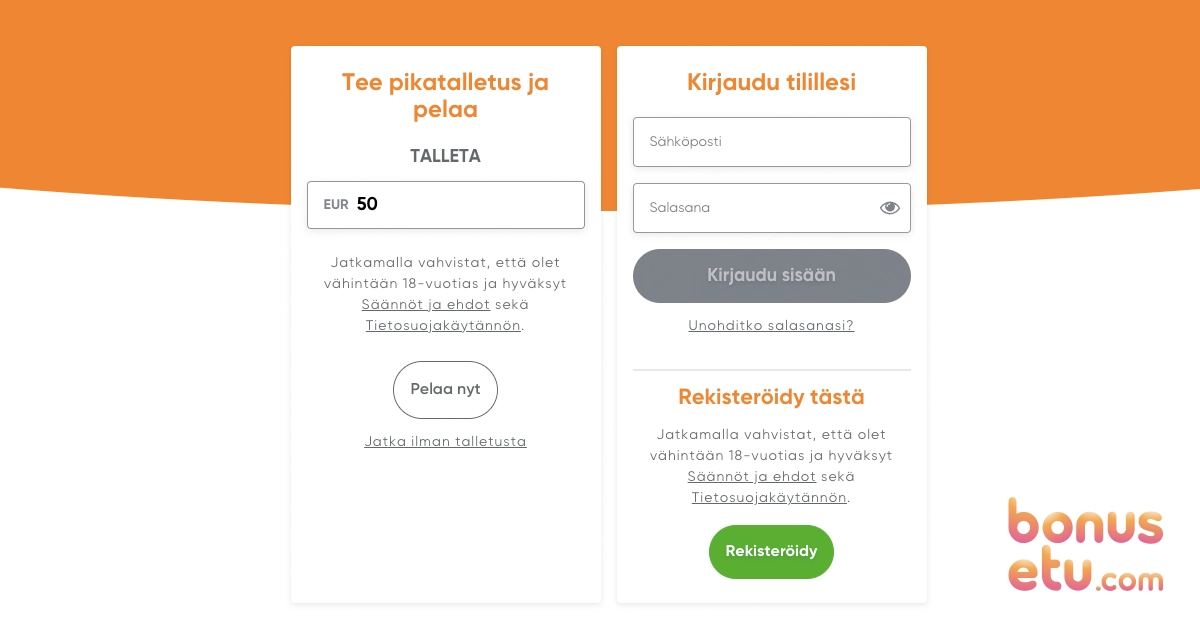
Task: Click the grey Kirjaudu sisään button
Action: (772, 276)
